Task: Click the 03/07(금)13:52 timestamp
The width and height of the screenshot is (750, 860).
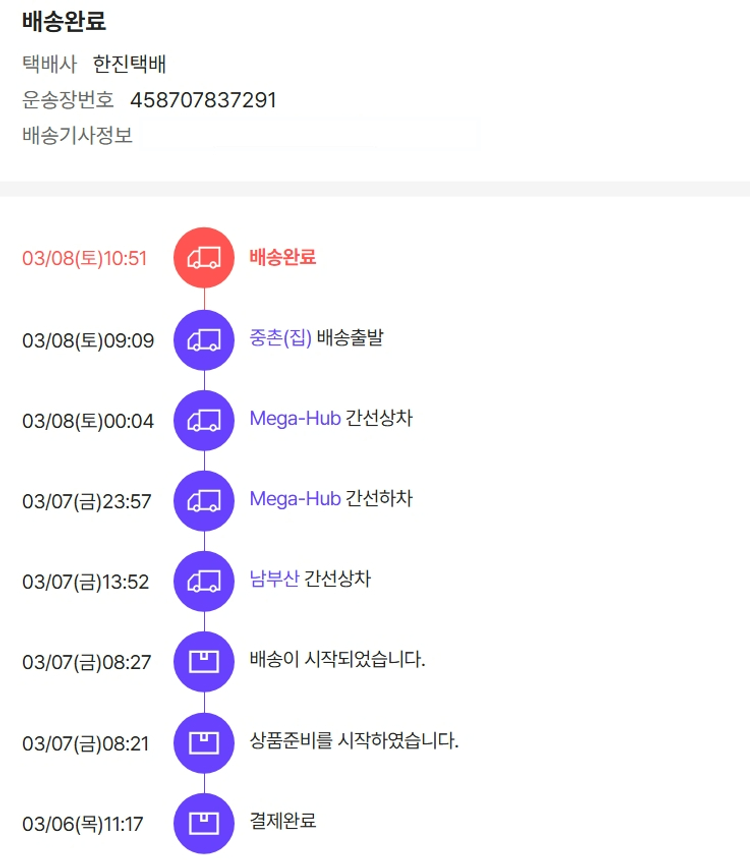Action: pyautogui.click(x=86, y=582)
